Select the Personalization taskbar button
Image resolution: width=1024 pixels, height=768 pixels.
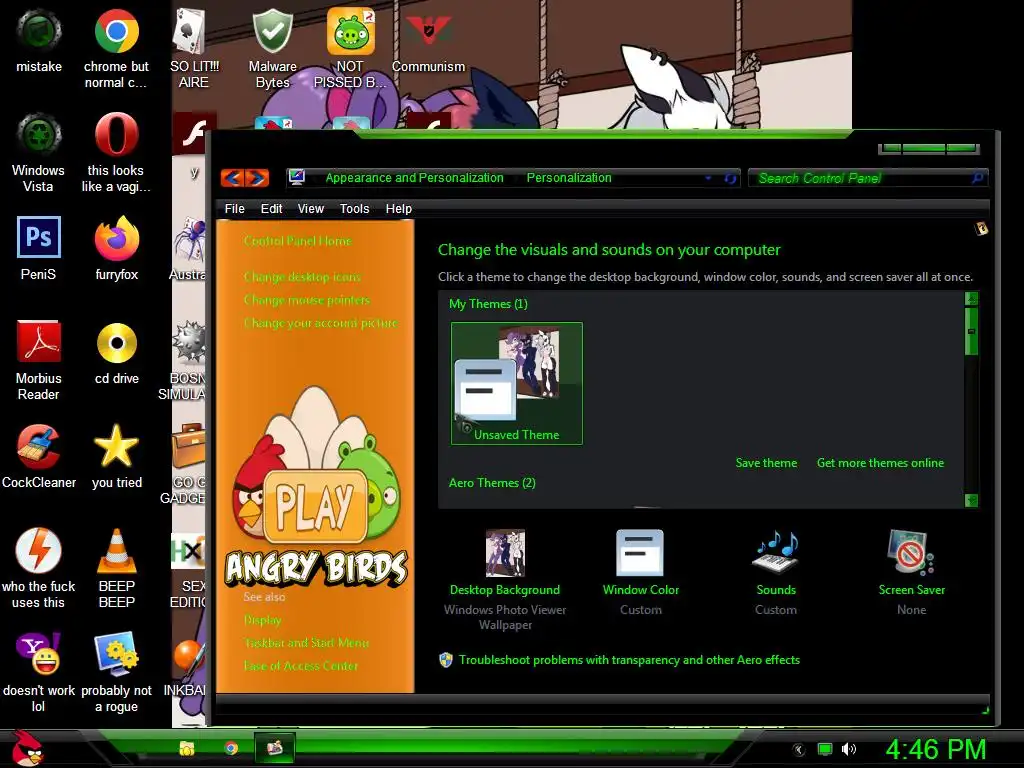(x=274, y=747)
